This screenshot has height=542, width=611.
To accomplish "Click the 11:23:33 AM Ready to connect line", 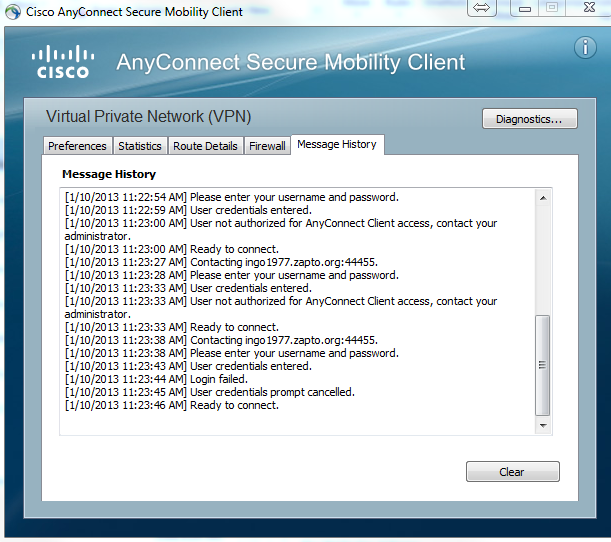I will coord(171,327).
